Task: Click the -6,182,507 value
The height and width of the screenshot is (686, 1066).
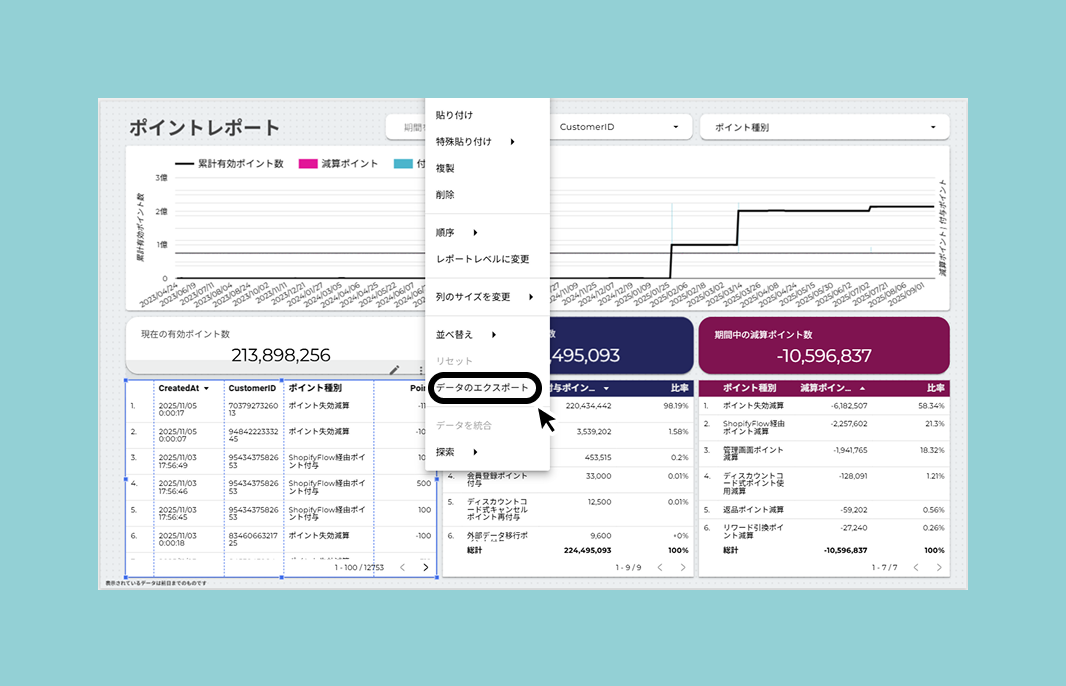Action: tap(848, 406)
